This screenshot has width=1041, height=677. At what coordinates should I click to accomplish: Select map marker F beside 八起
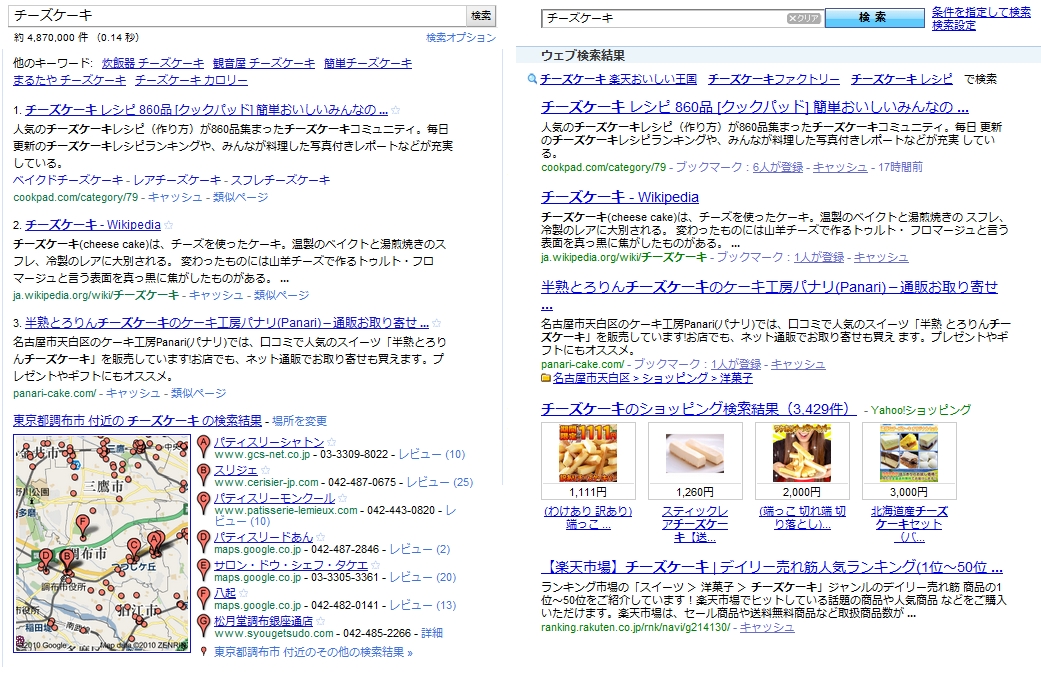coord(204,597)
